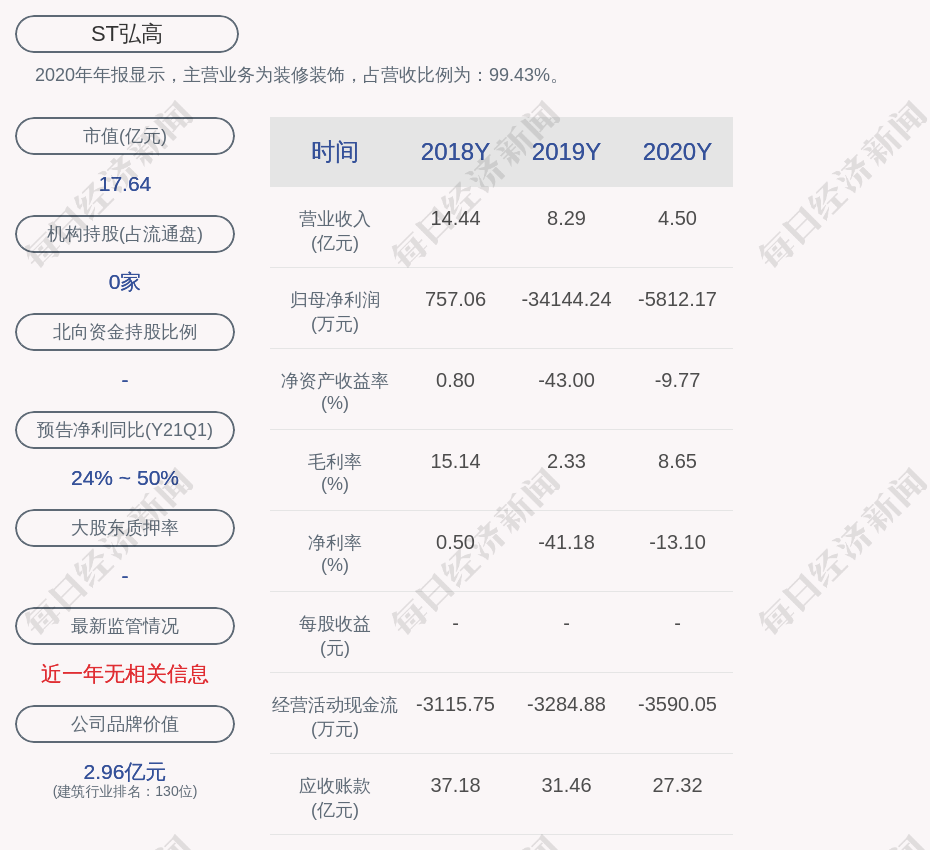The height and width of the screenshot is (850, 930).
Task: Click the dash value under 北向资金持股比例
Action: coord(125,380)
